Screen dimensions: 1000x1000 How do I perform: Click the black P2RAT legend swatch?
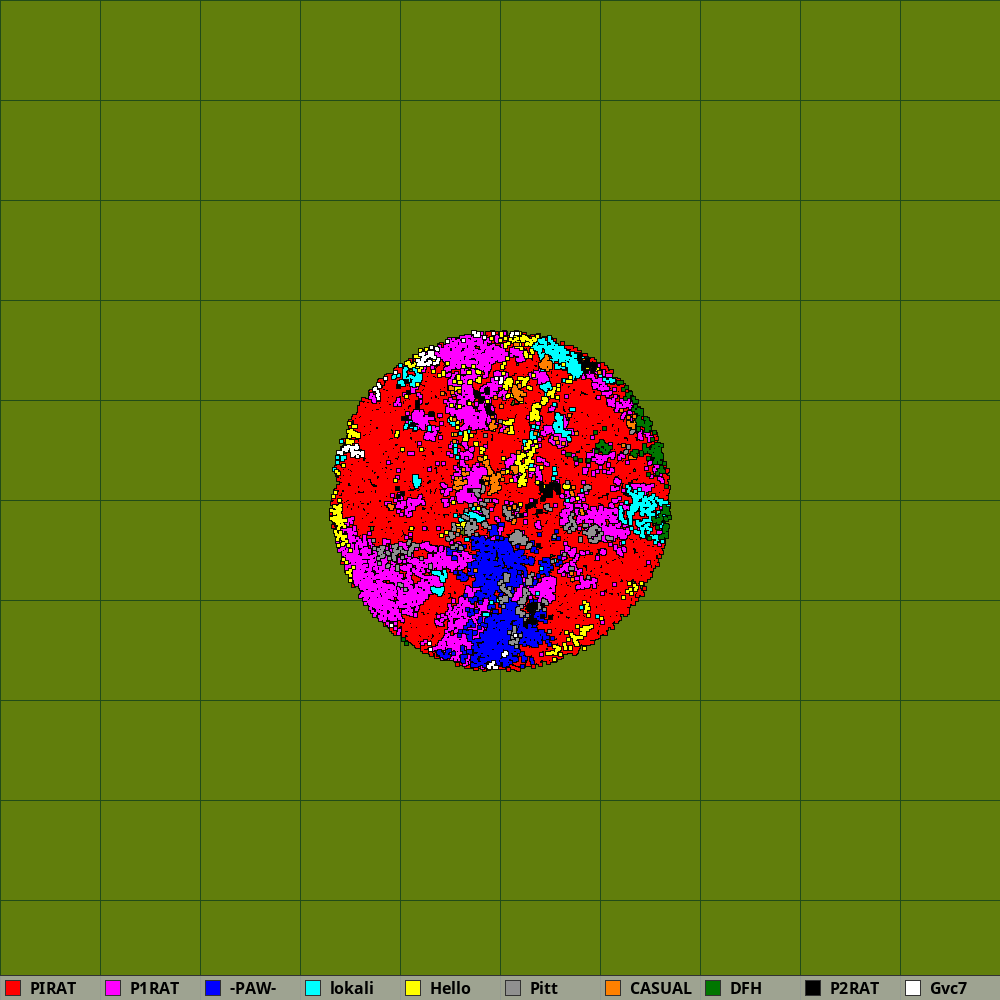click(x=813, y=988)
